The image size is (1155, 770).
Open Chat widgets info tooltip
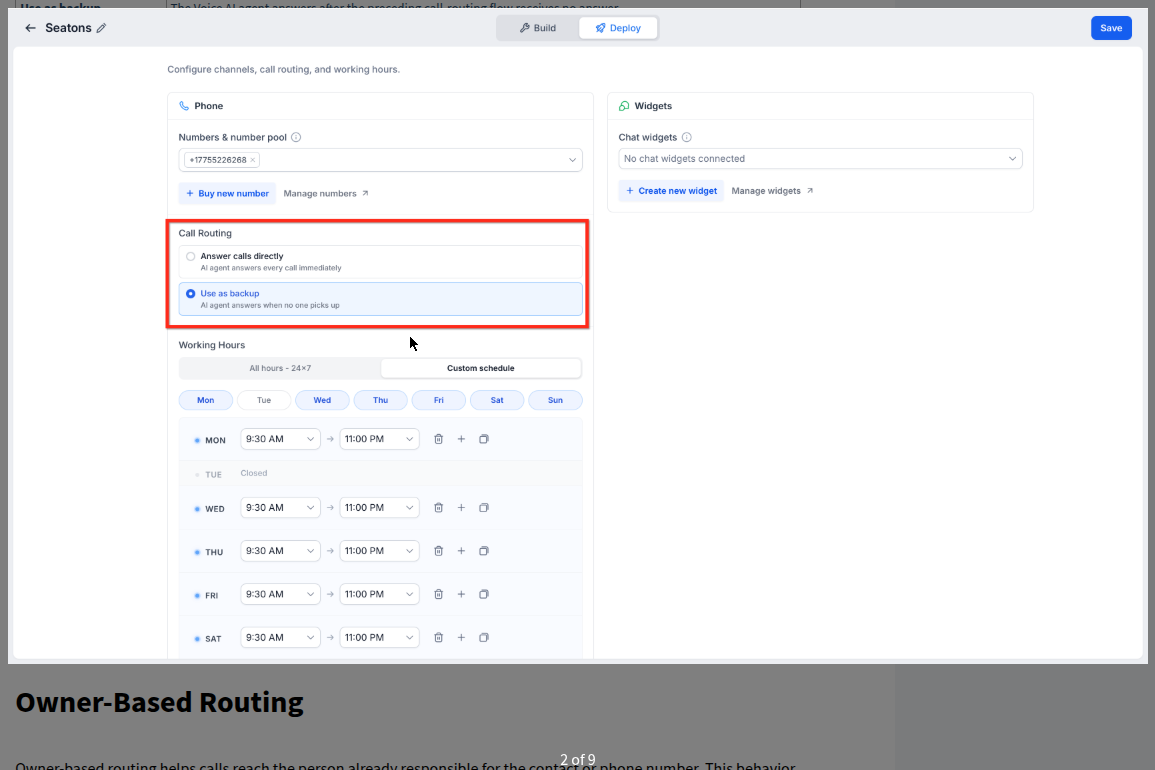click(687, 137)
